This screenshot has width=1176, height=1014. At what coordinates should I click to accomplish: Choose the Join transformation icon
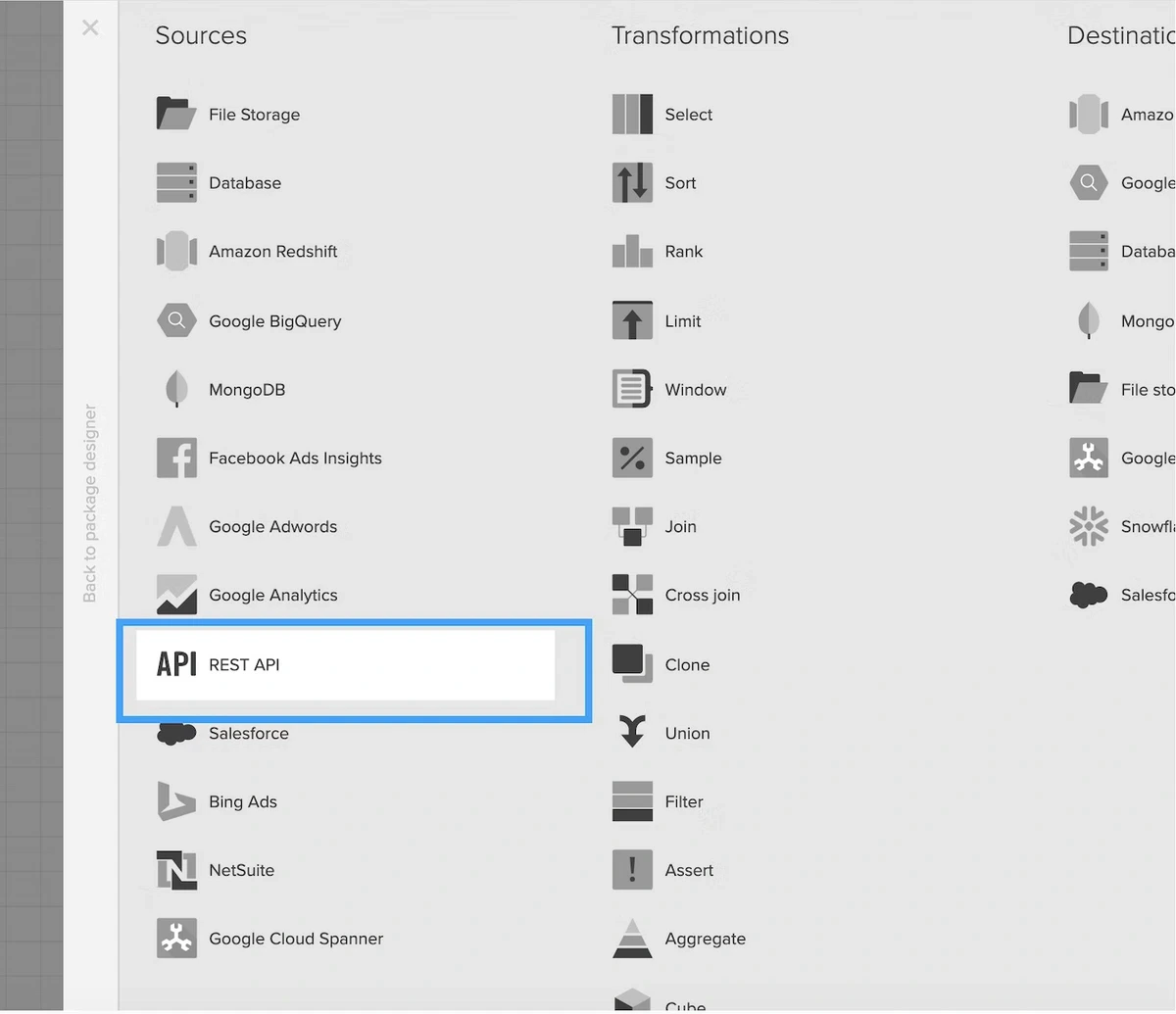pos(632,526)
